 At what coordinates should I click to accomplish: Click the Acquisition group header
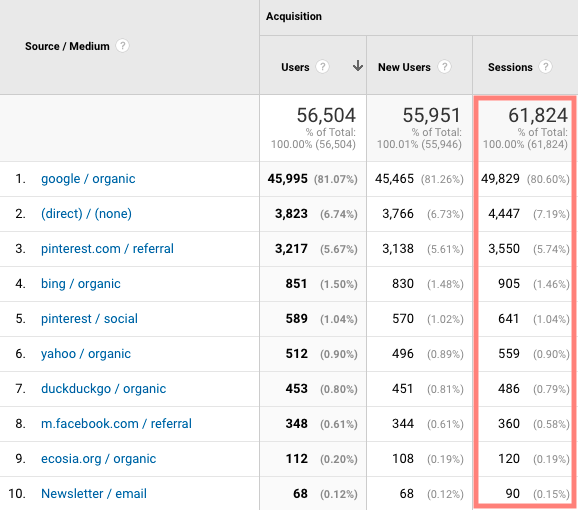coord(294,17)
